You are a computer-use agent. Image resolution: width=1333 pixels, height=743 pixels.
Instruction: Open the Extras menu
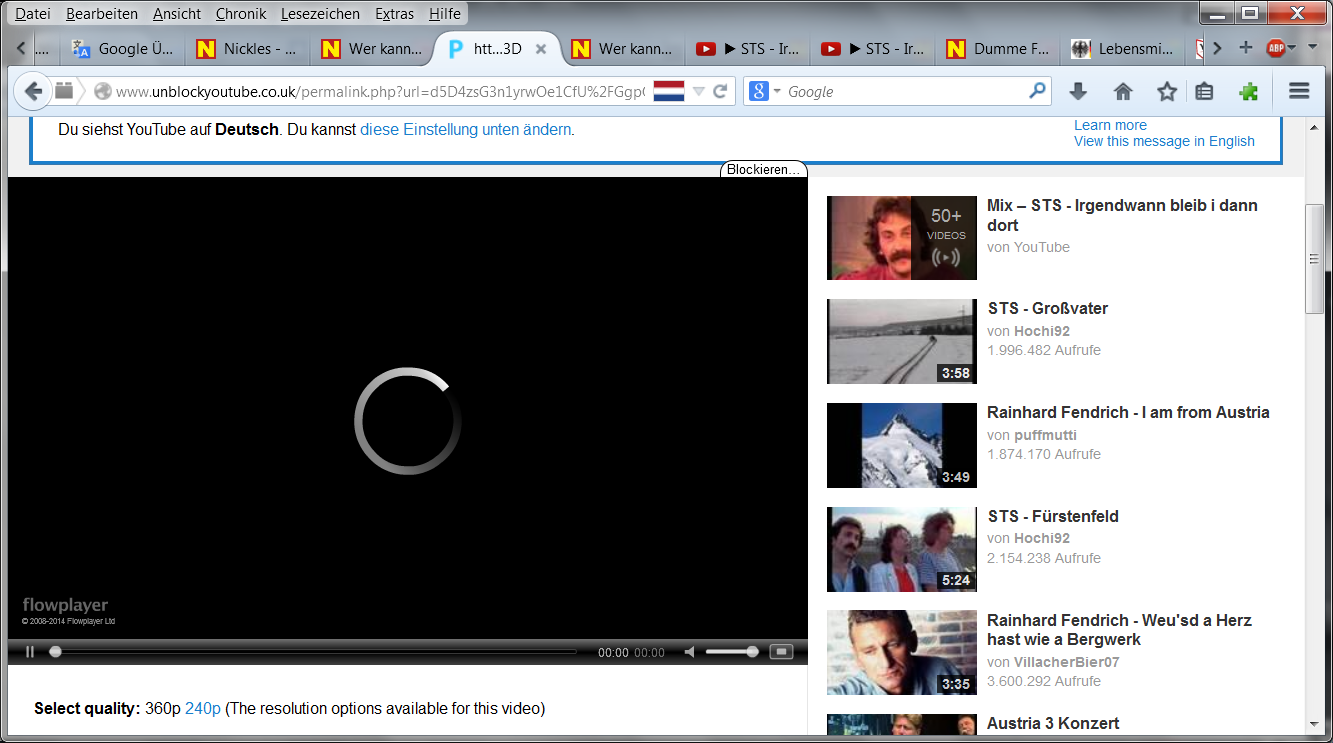pyautogui.click(x=395, y=14)
